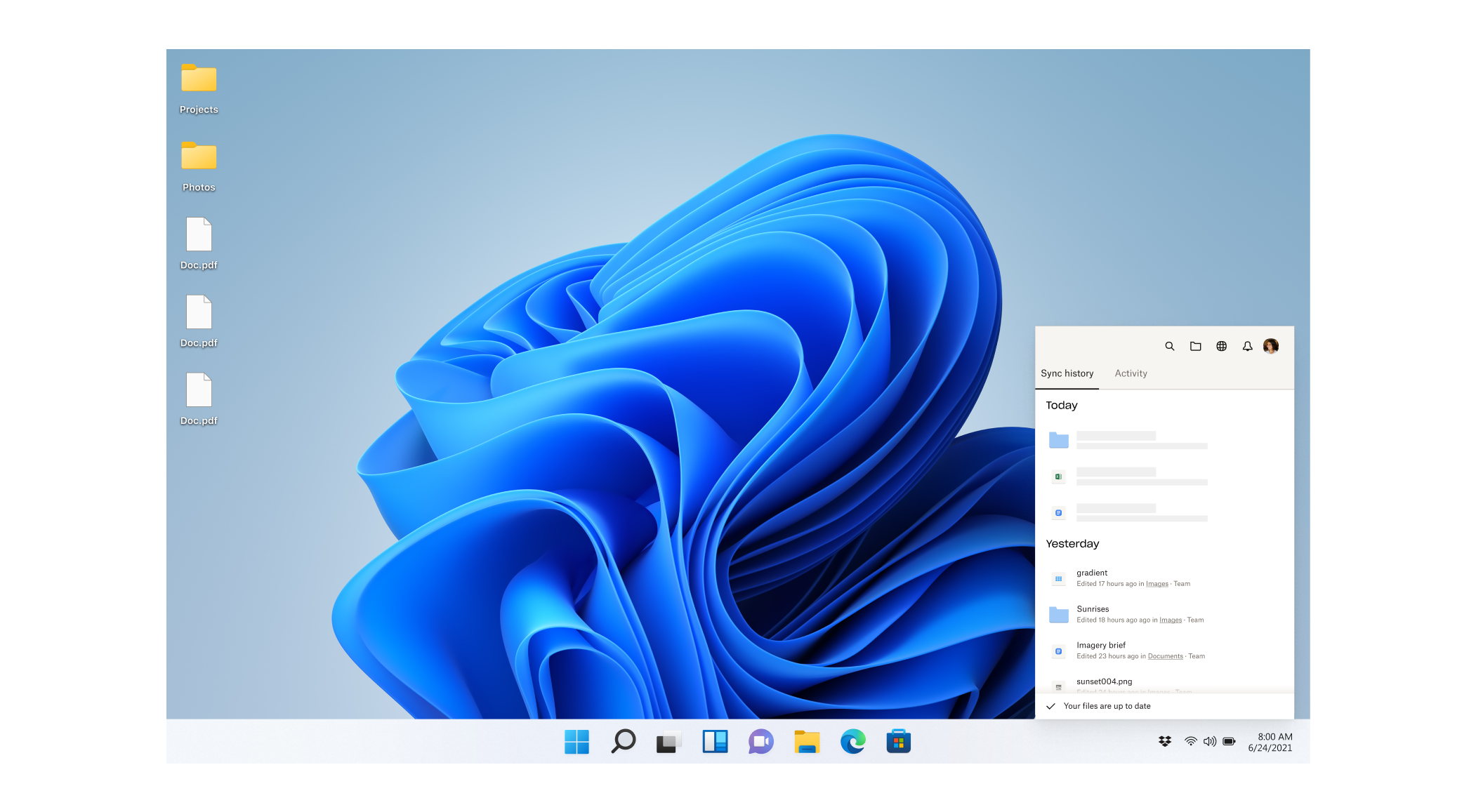Viewport: 1476px width, 812px height.
Task: Click the Dropbox icon in the system tray
Action: pyautogui.click(x=1165, y=740)
